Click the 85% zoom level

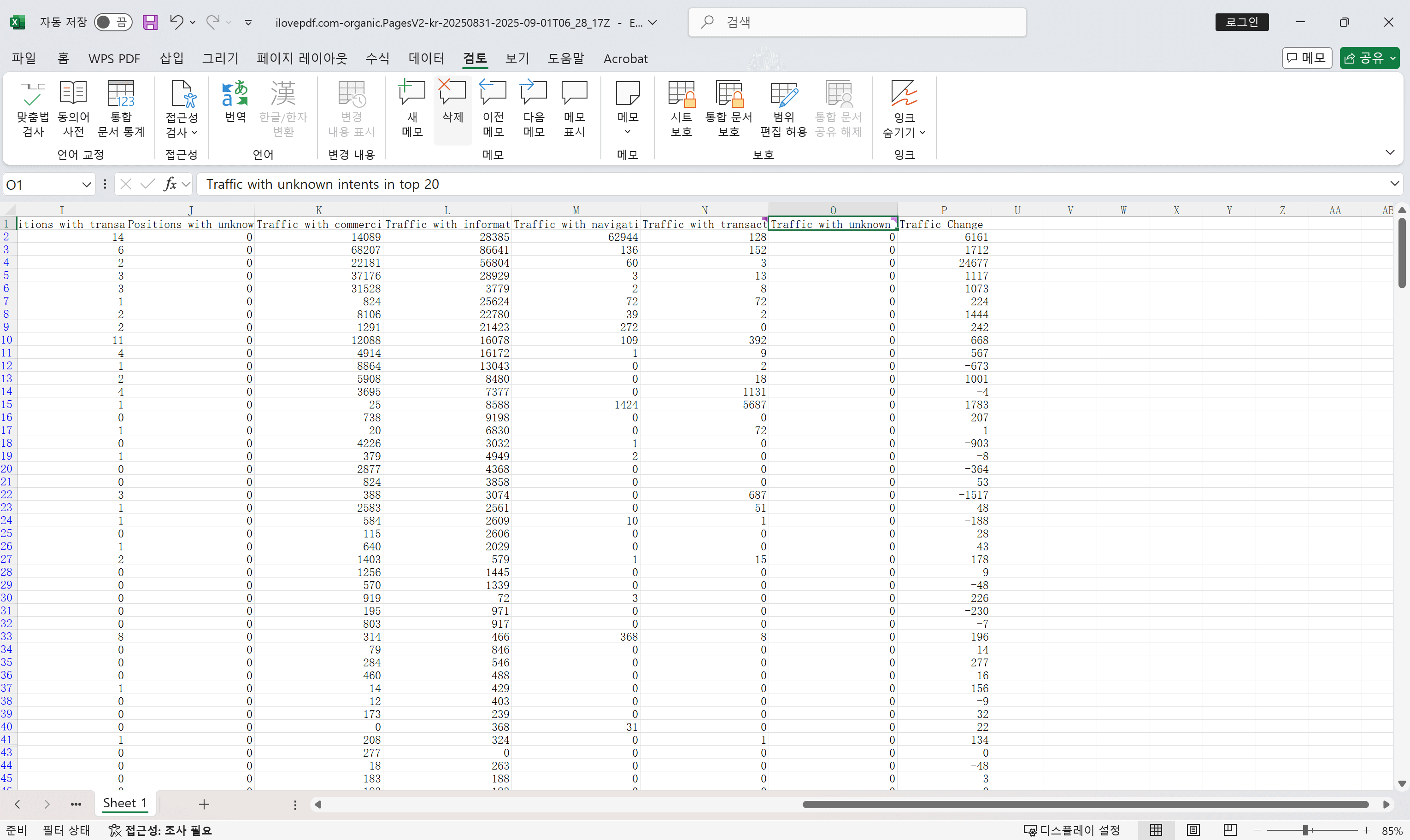1392,830
